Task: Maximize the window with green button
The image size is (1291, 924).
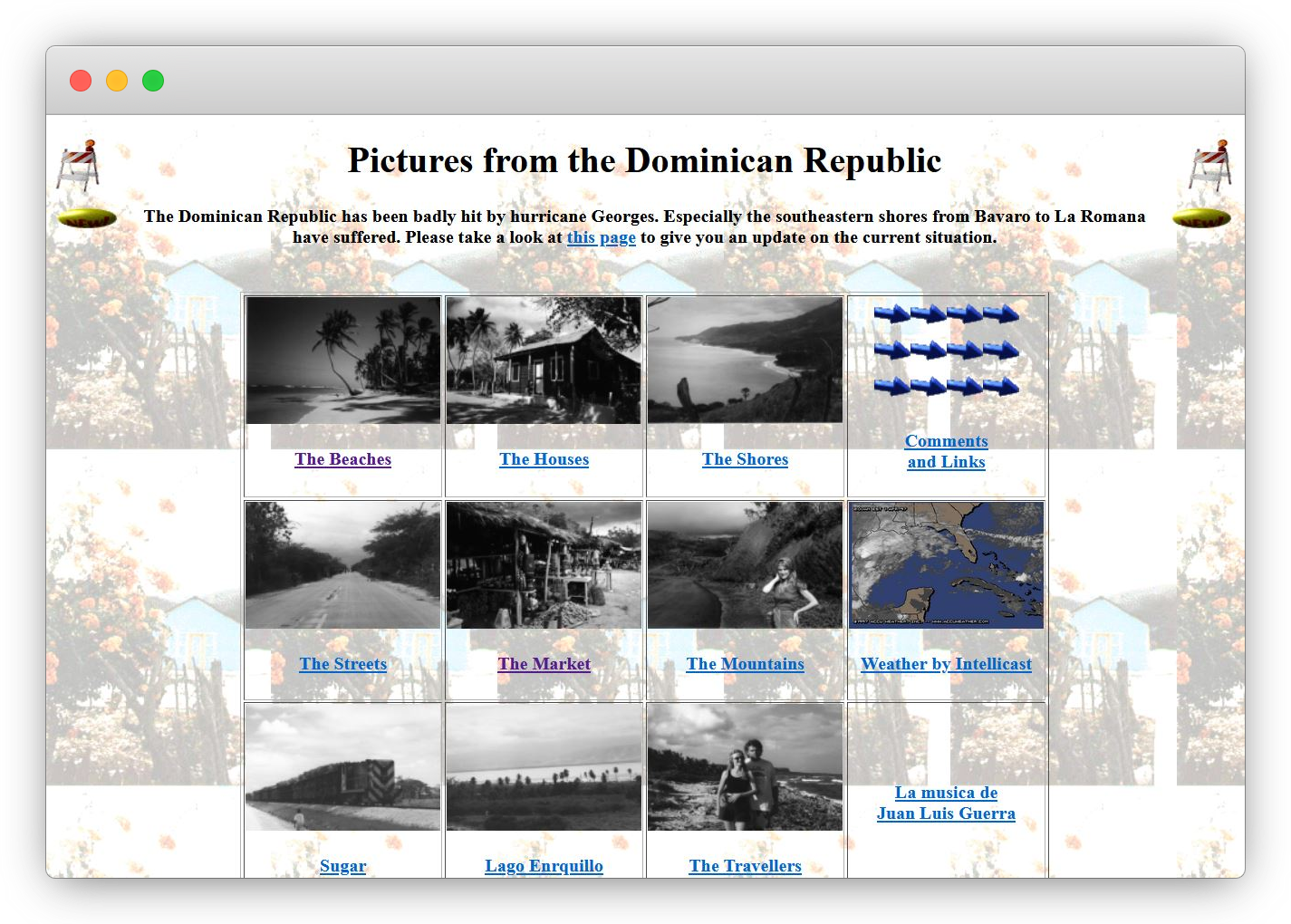Action: coord(153,81)
